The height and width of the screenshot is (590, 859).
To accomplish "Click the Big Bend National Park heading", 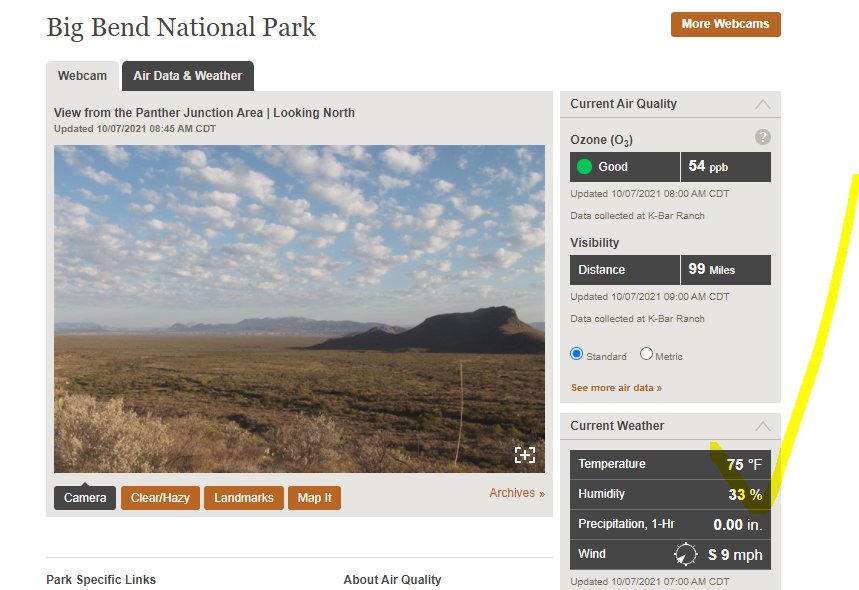I will 181,27.
